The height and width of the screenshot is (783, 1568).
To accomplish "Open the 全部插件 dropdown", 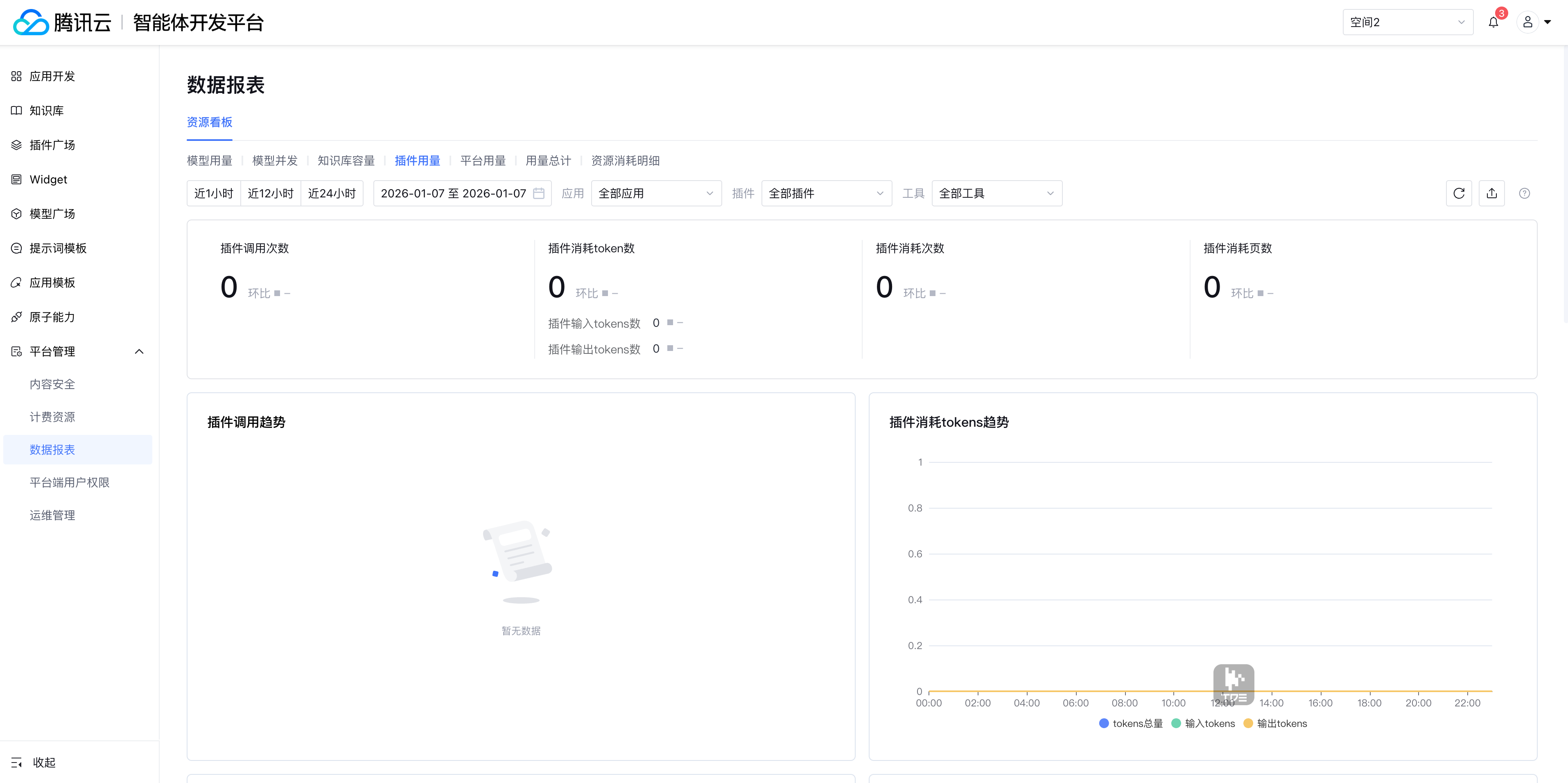I will click(x=826, y=194).
